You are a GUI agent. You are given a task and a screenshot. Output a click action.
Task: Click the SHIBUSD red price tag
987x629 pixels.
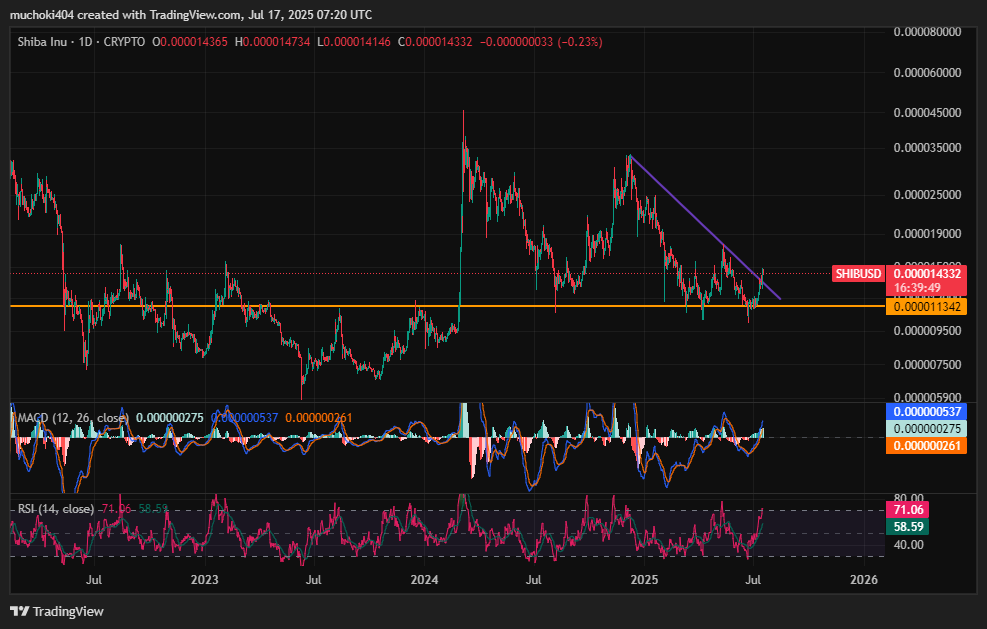tap(858, 273)
